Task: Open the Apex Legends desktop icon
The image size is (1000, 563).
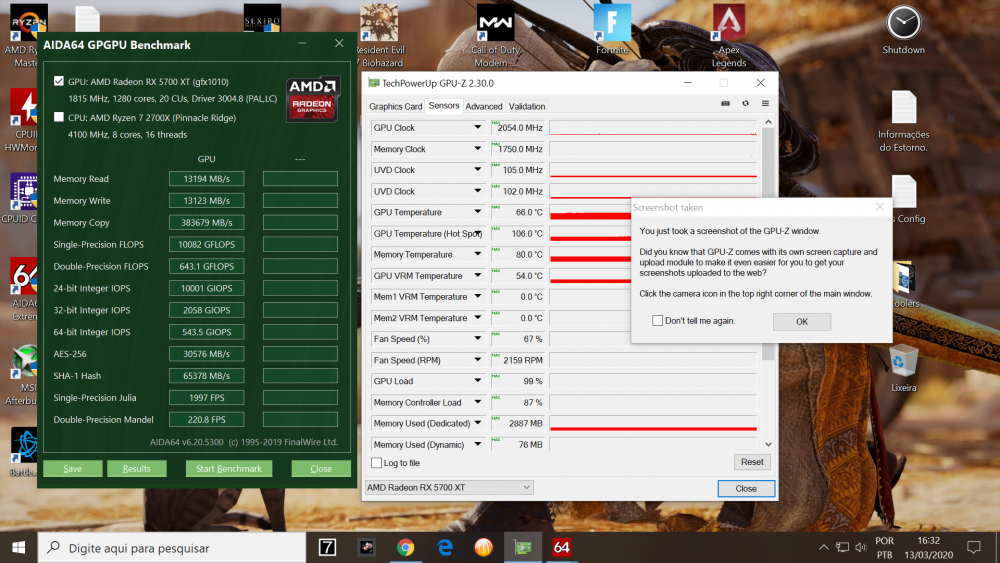Action: [x=728, y=30]
